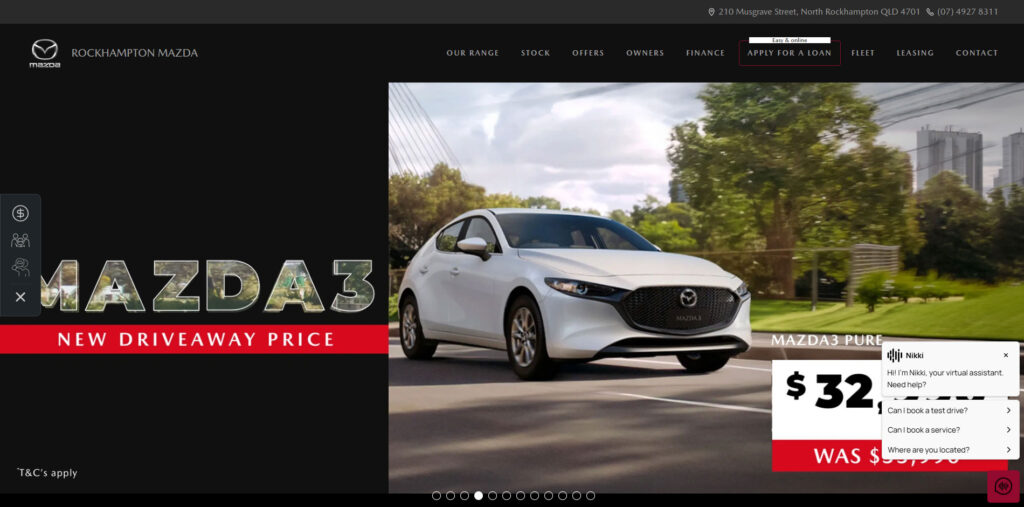Close the side panel with the X icon
Viewport: 1024px width, 507px height.
click(x=20, y=297)
